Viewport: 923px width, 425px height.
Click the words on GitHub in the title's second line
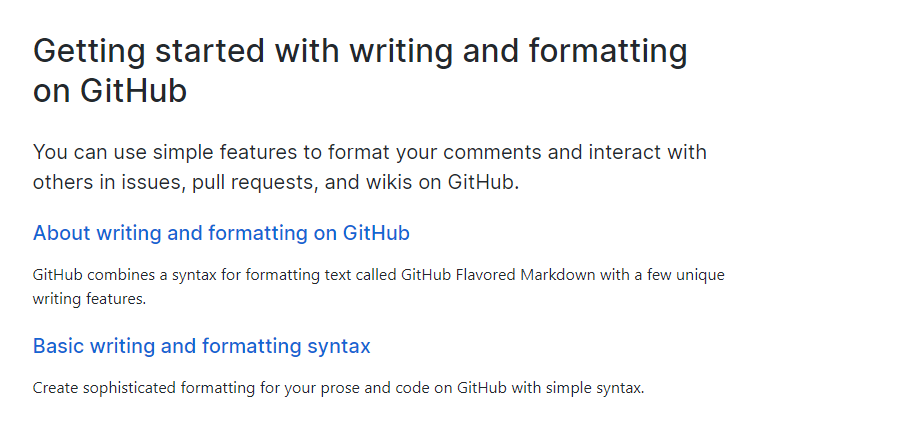tap(109, 91)
